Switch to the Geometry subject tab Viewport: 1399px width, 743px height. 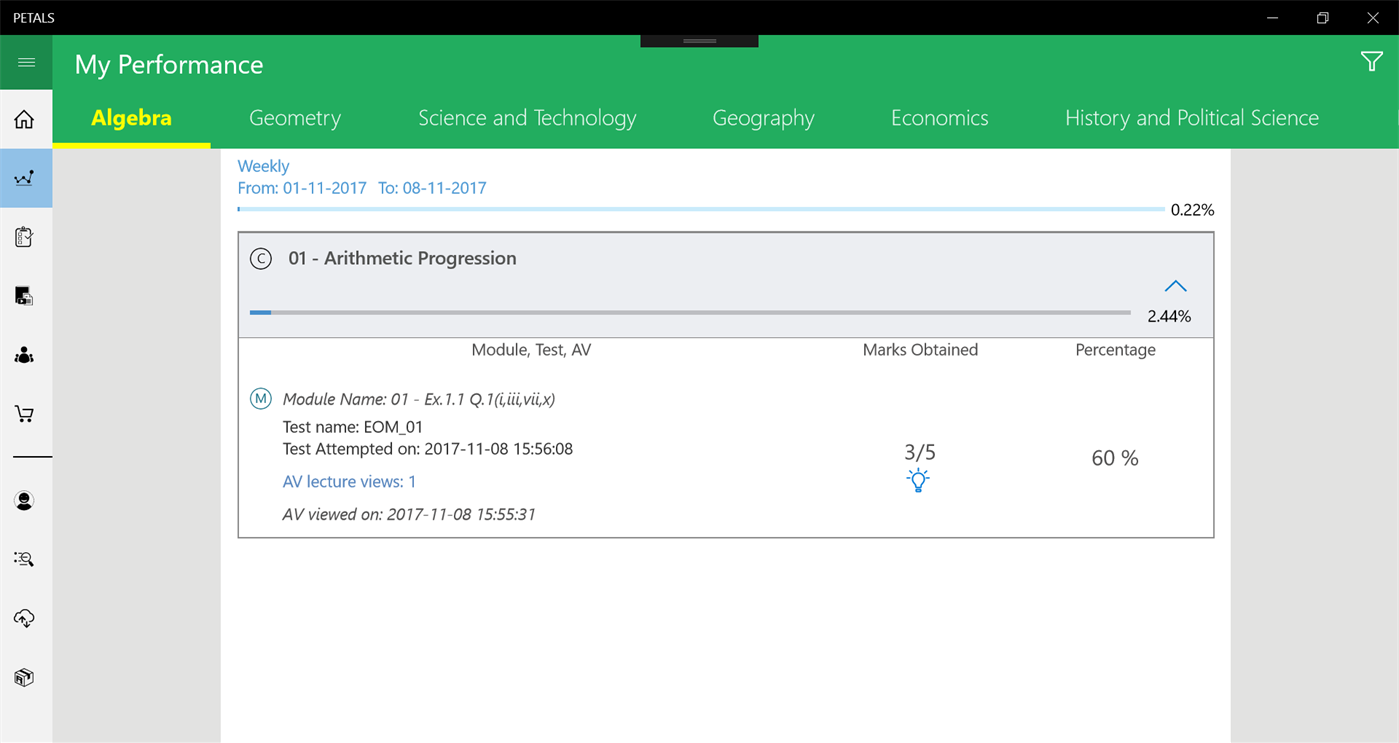pos(294,117)
